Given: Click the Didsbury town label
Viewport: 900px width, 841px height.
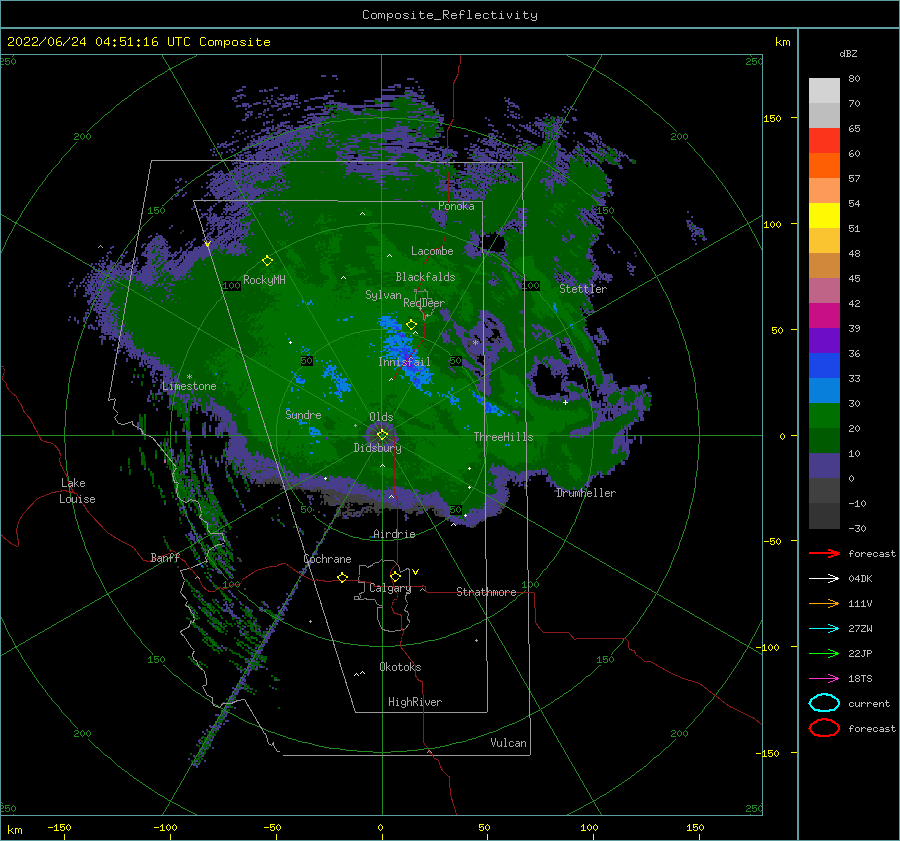Looking at the screenshot, I should 377,448.
